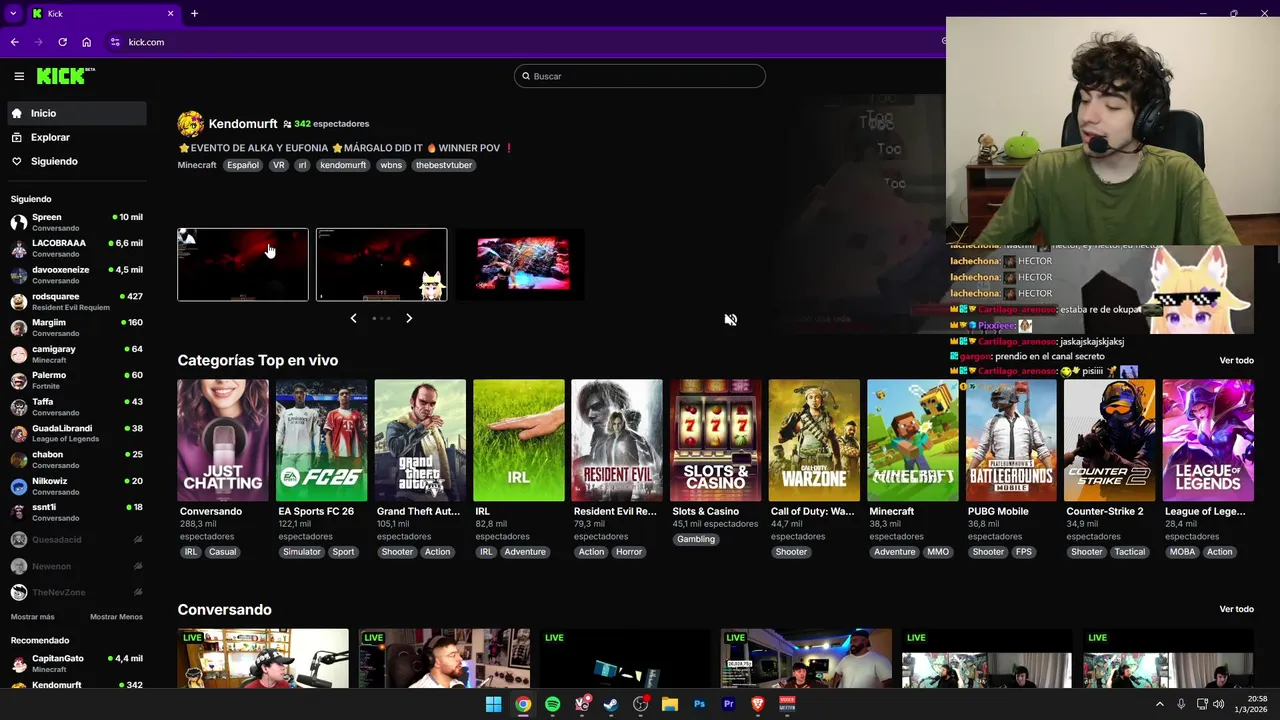Open GuadaLibrandi channel in following list
Screen dimensions: 1280x720
[77, 433]
